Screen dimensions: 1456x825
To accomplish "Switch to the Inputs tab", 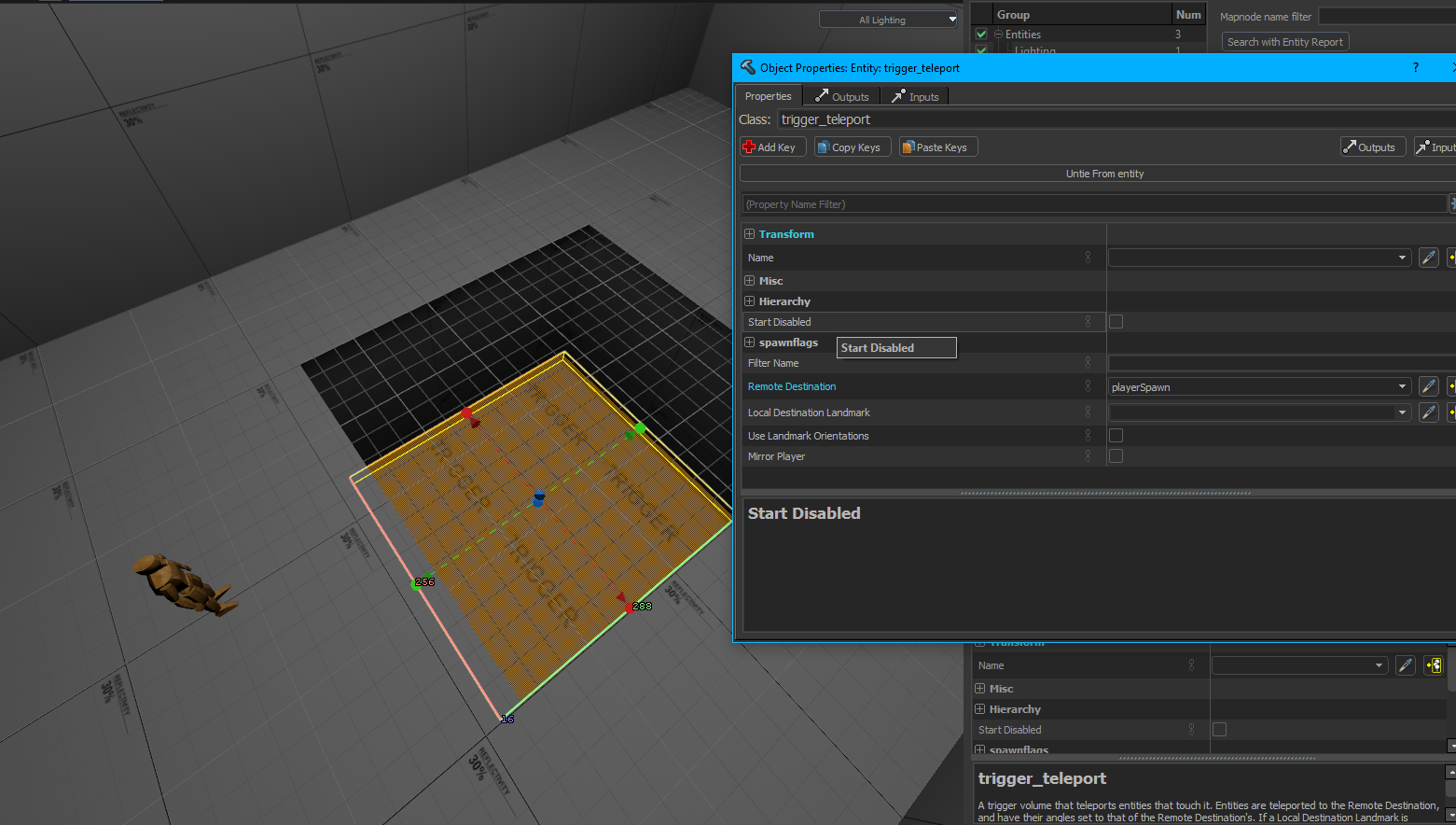I will pos(915,95).
